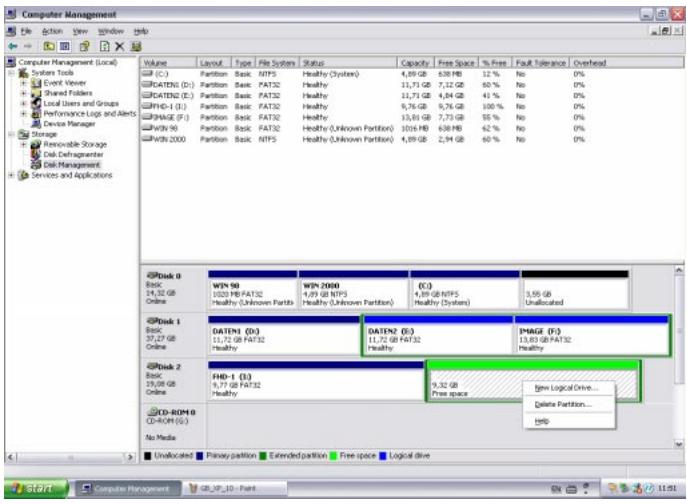This screenshot has height=504, width=687.
Task: Click the Local Users and Groups icon
Action: (36, 103)
